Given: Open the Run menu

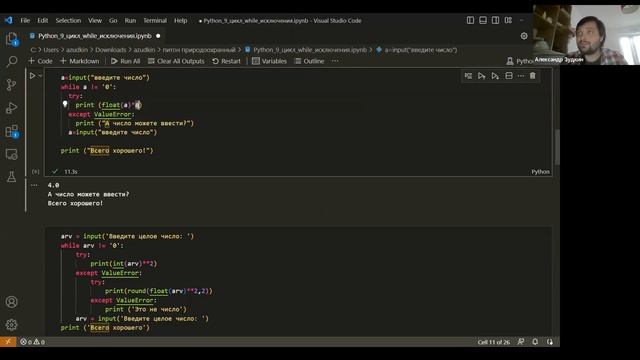Looking at the screenshot, I should pyautogui.click(x=130, y=20).
